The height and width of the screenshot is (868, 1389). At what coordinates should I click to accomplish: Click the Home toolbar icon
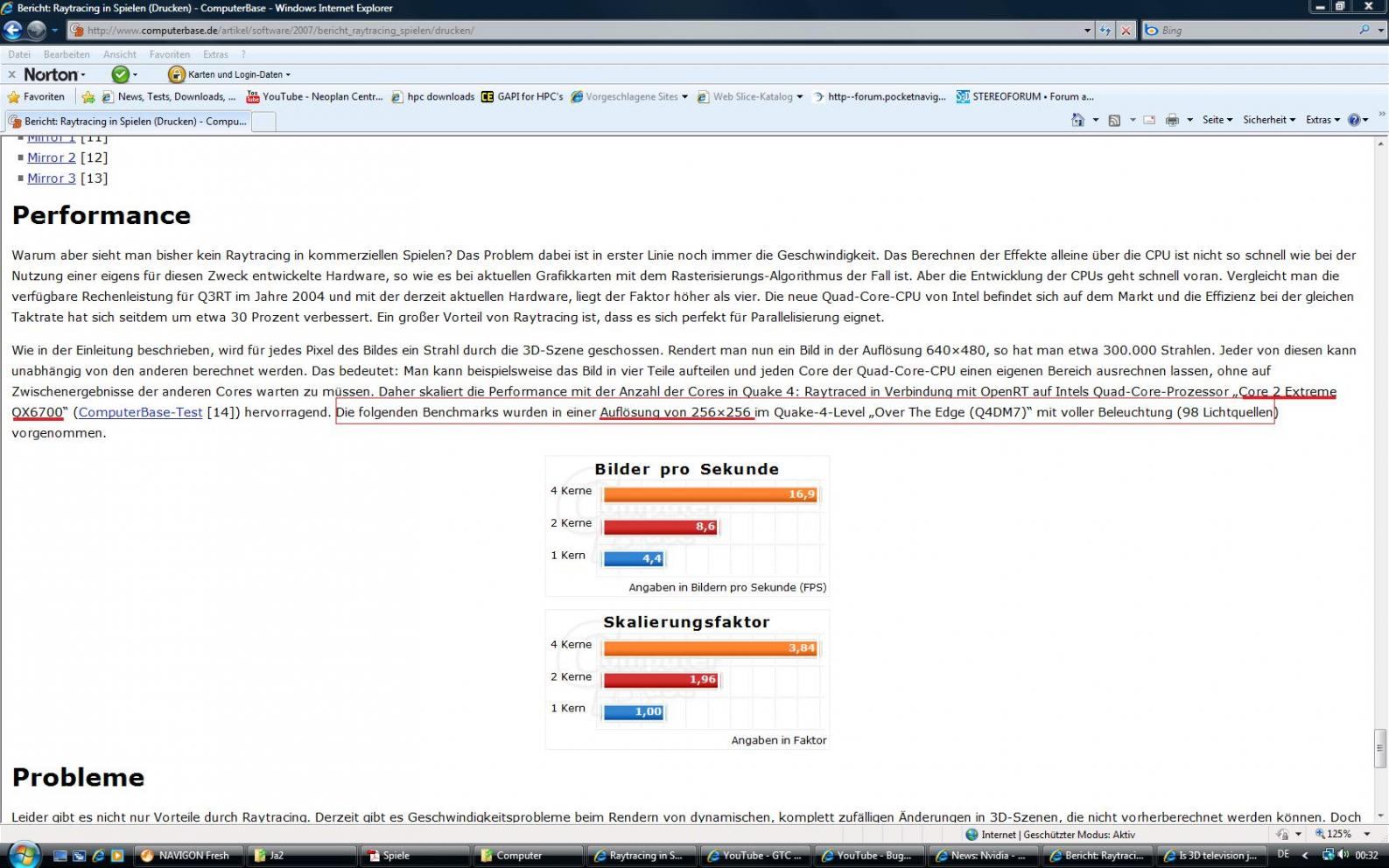[1077, 120]
